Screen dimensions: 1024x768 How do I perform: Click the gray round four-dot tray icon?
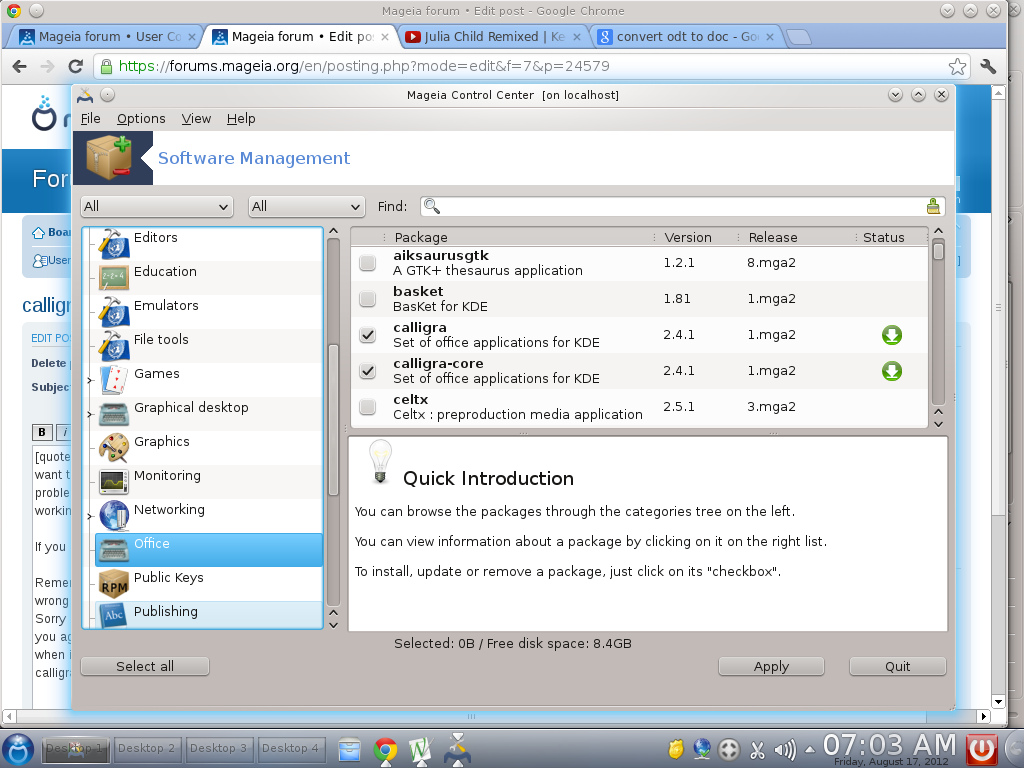click(729, 749)
